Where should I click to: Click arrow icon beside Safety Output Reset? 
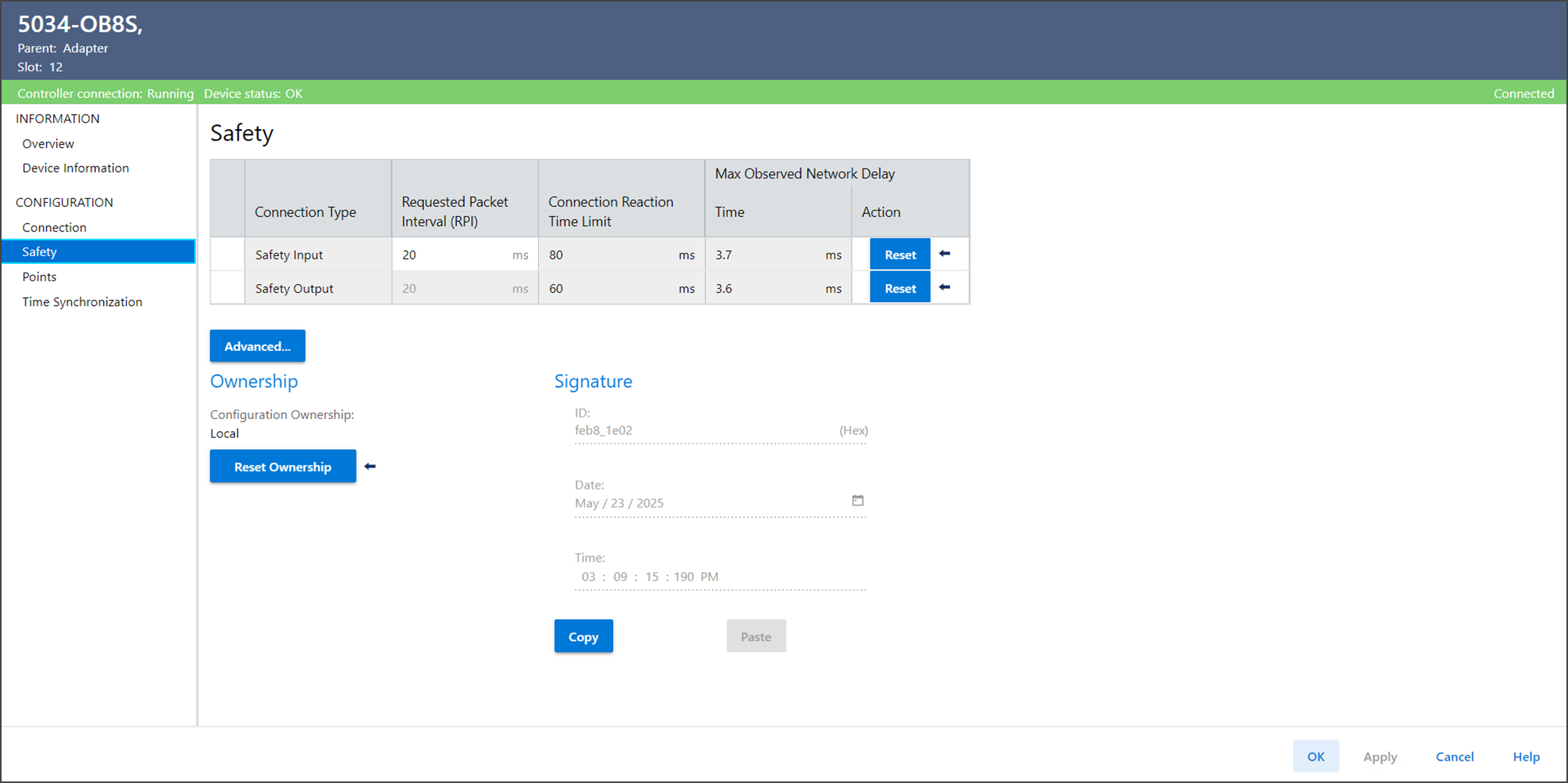(945, 288)
